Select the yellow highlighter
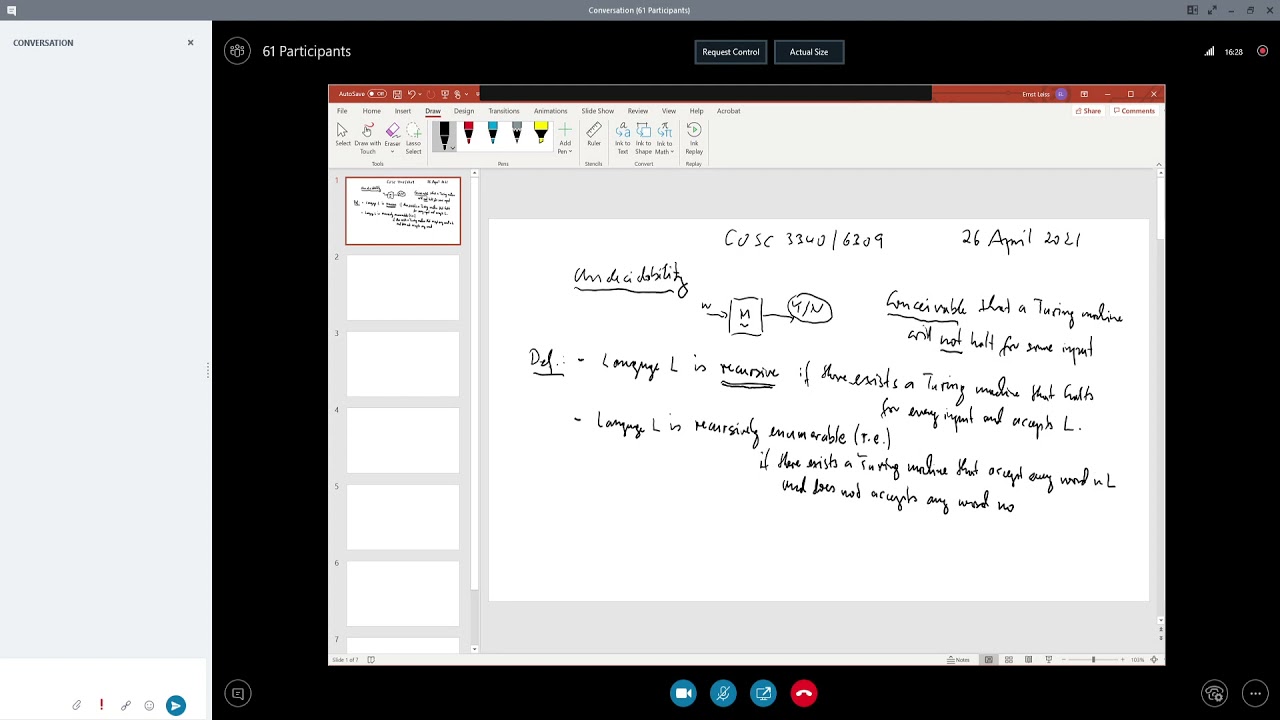This screenshot has height=720, width=1280. (x=541, y=134)
